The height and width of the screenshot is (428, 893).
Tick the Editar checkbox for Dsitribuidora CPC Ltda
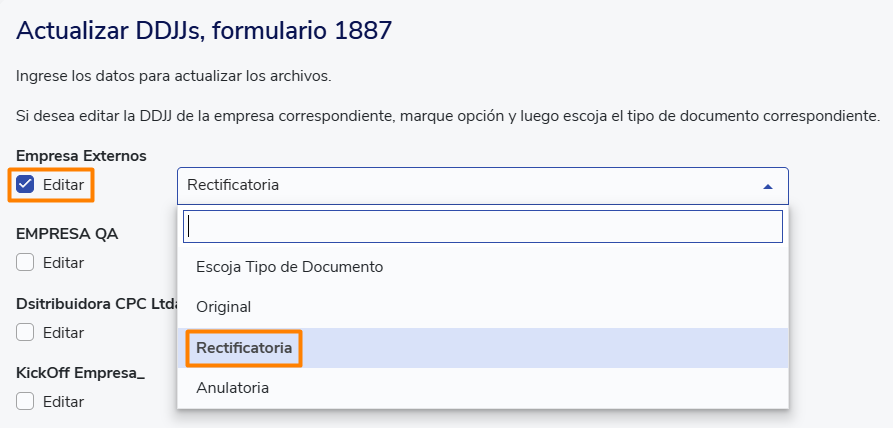point(26,332)
